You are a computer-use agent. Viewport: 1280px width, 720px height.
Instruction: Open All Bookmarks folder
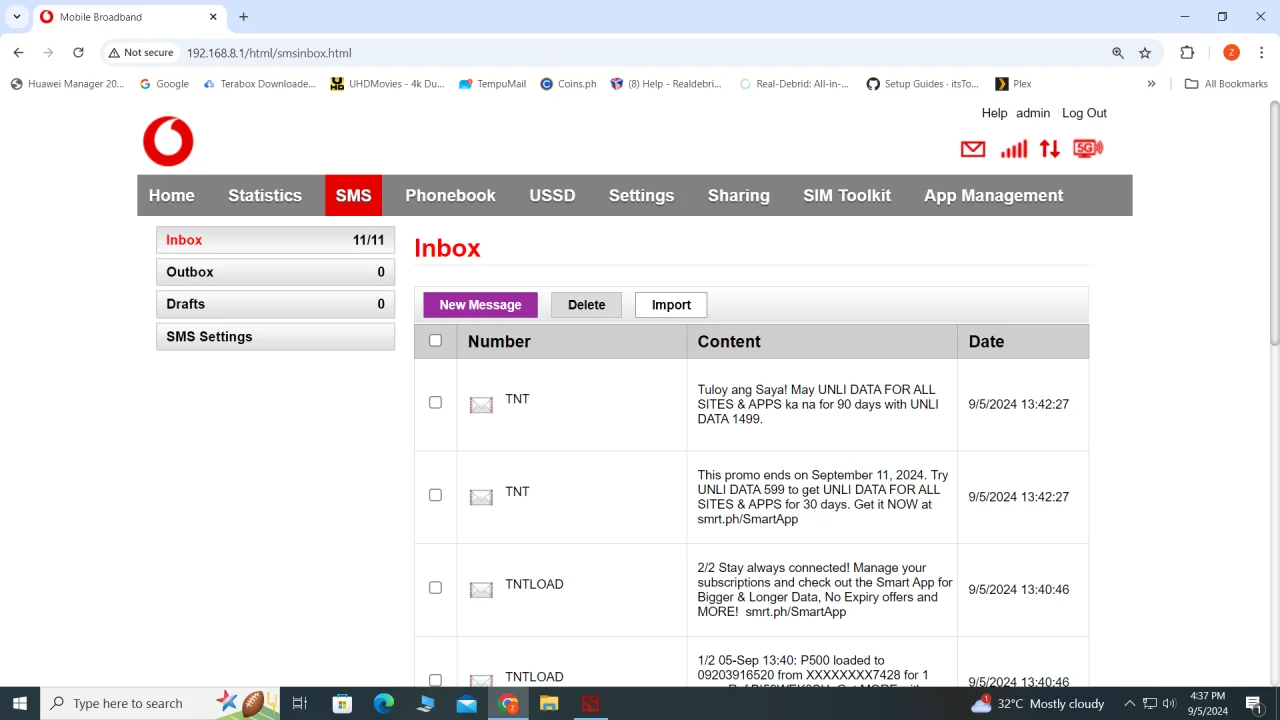click(x=1226, y=84)
